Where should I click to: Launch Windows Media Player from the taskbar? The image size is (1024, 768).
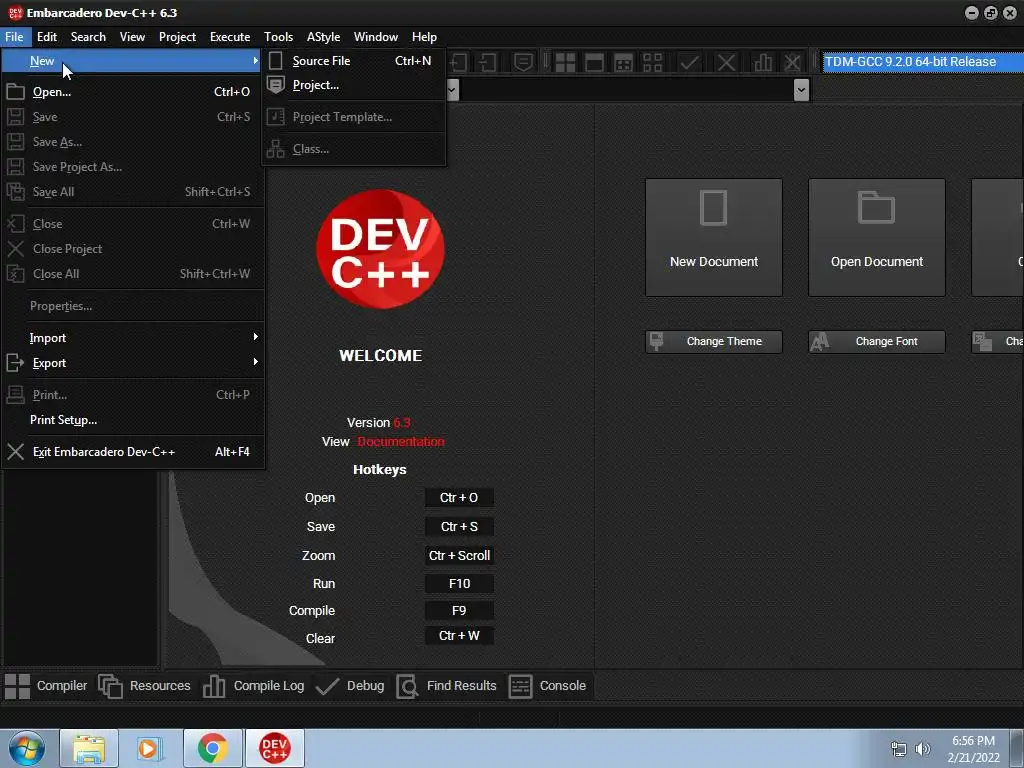point(150,748)
